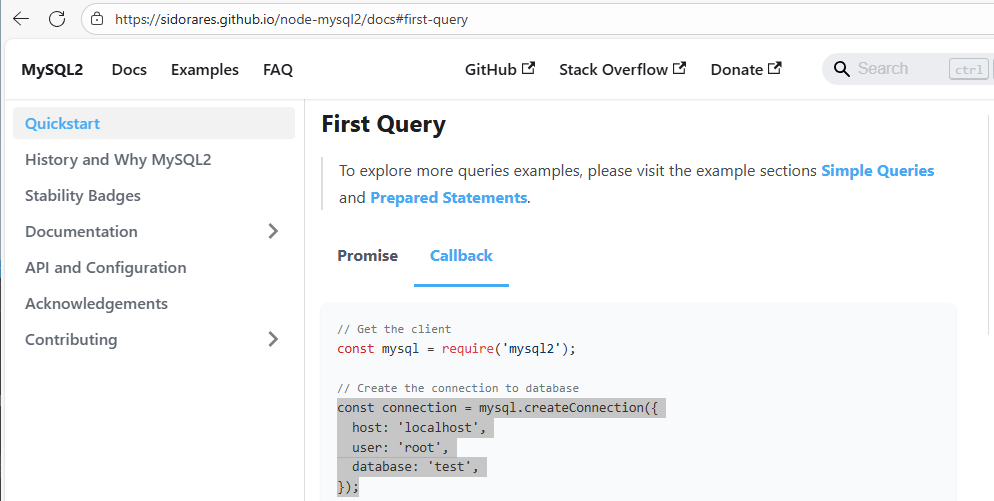Viewport: 994px width, 501px height.
Task: Open History and Why MySQL2 page
Action: click(x=118, y=160)
